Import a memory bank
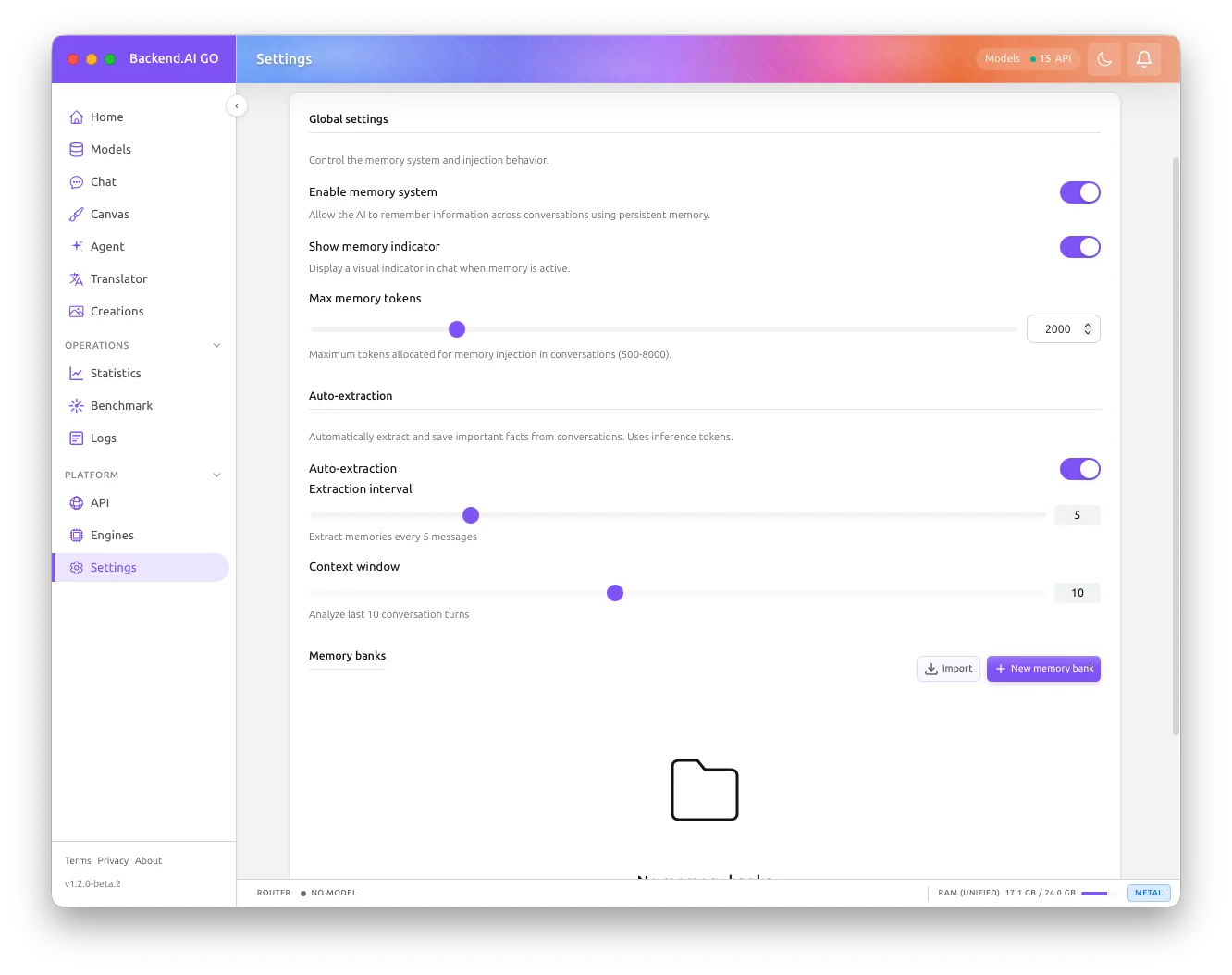The image size is (1232, 975). tap(947, 668)
